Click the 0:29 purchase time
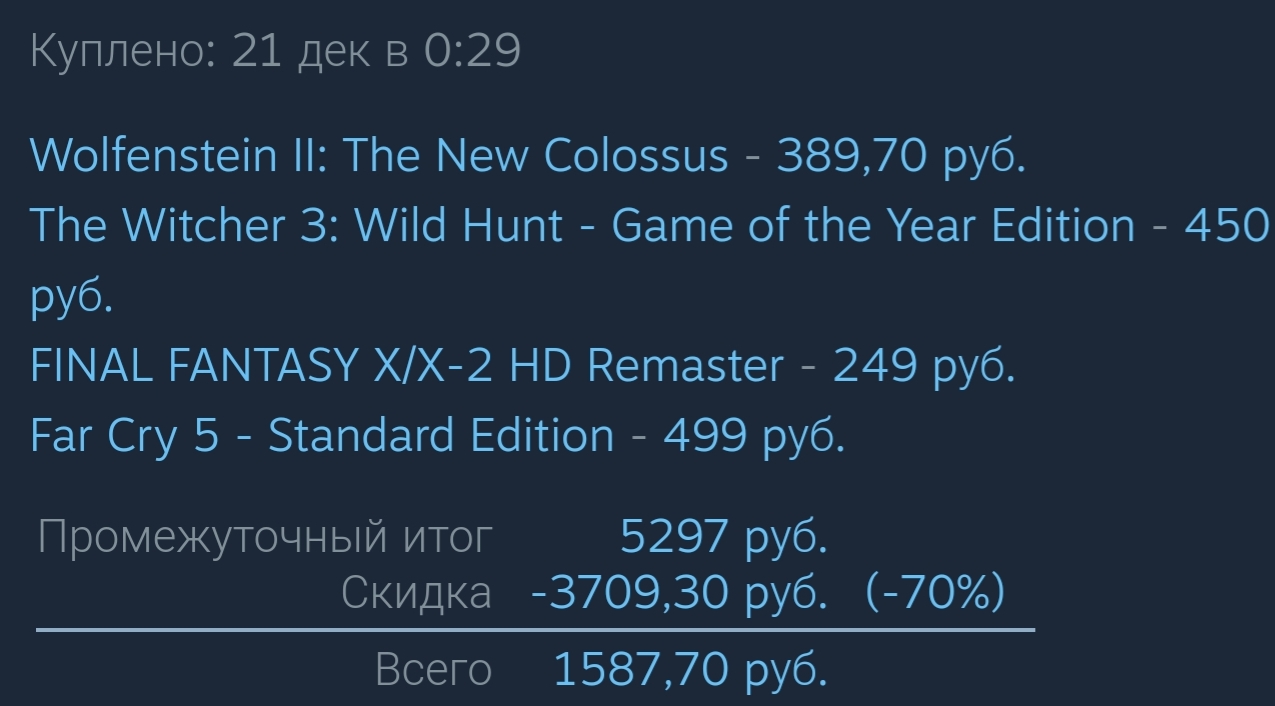This screenshot has height=706, width=1275. pos(472,51)
